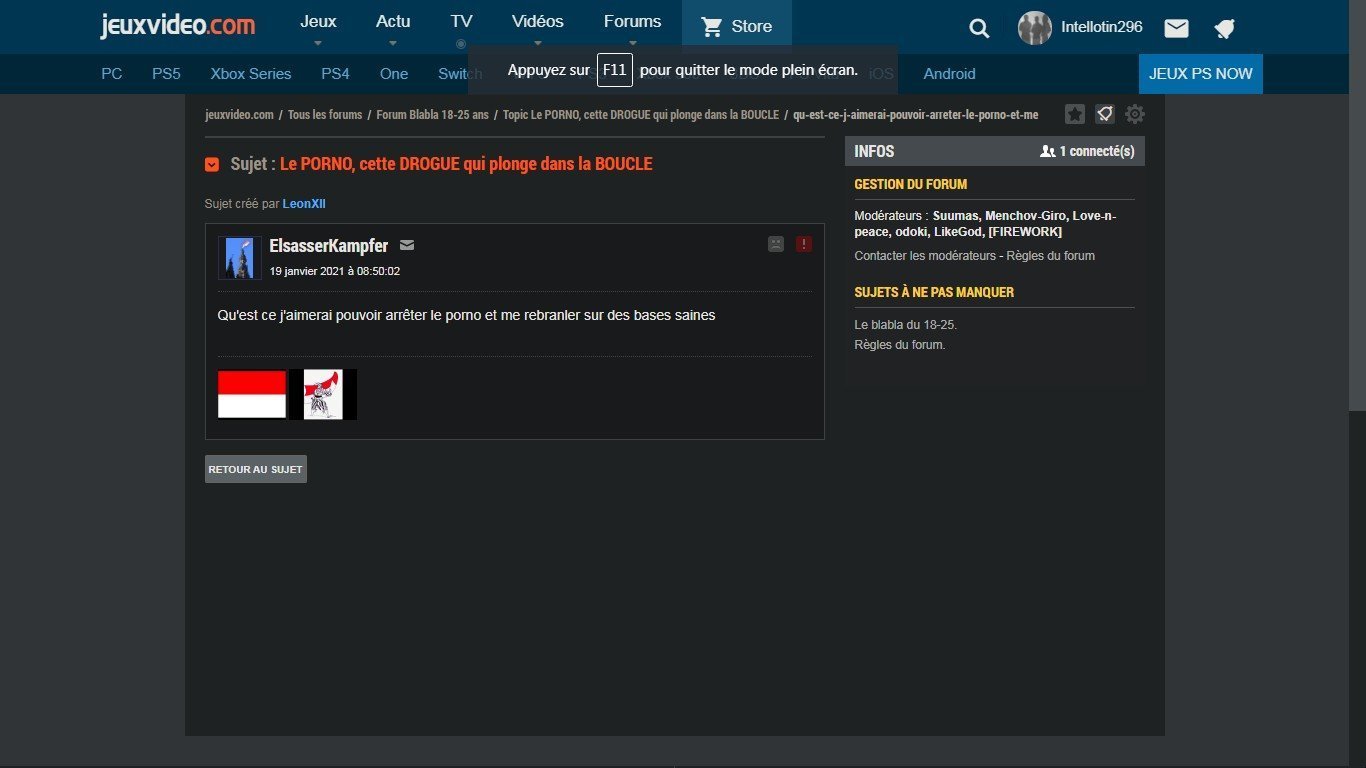Click the post date 19 janvier 2021
Screen dimensions: 1366x768
335,271
